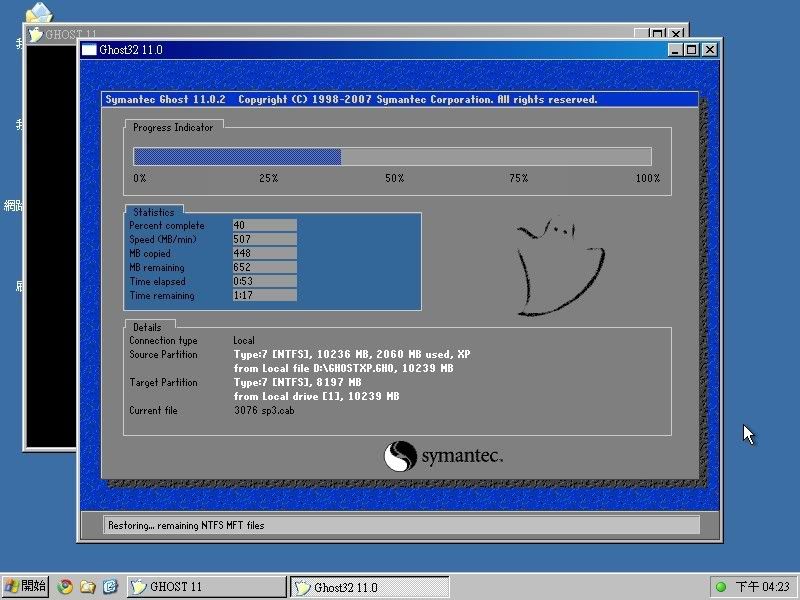Close the Ghost32 11.0 window
Viewport: 800px width, 600px height.
[710, 49]
